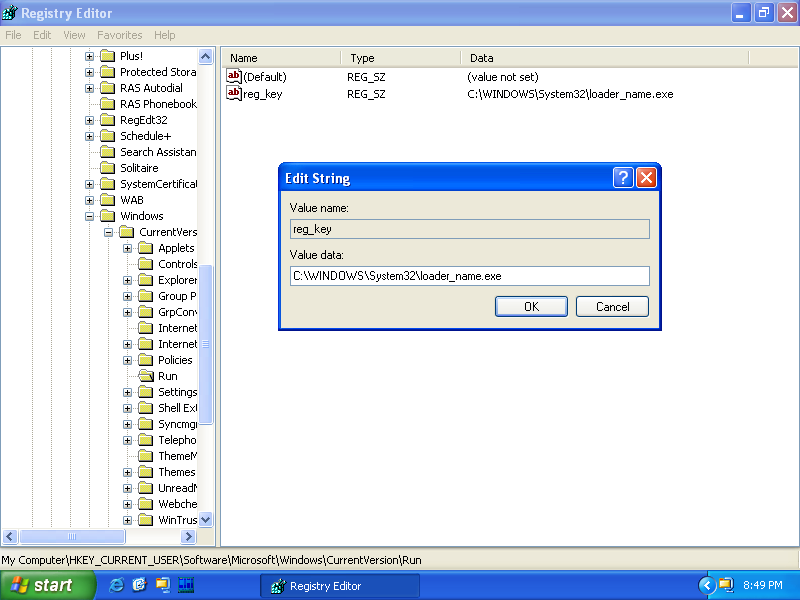
Task: Open Internet Explorer from Quick Launch
Action: 116,585
